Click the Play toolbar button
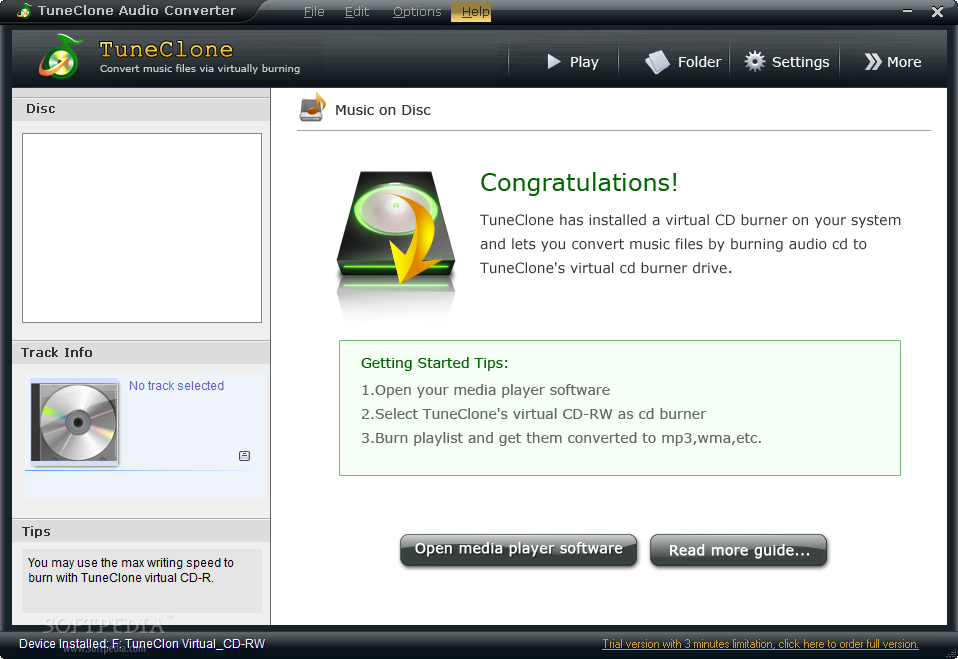The width and height of the screenshot is (958, 659). click(x=572, y=62)
